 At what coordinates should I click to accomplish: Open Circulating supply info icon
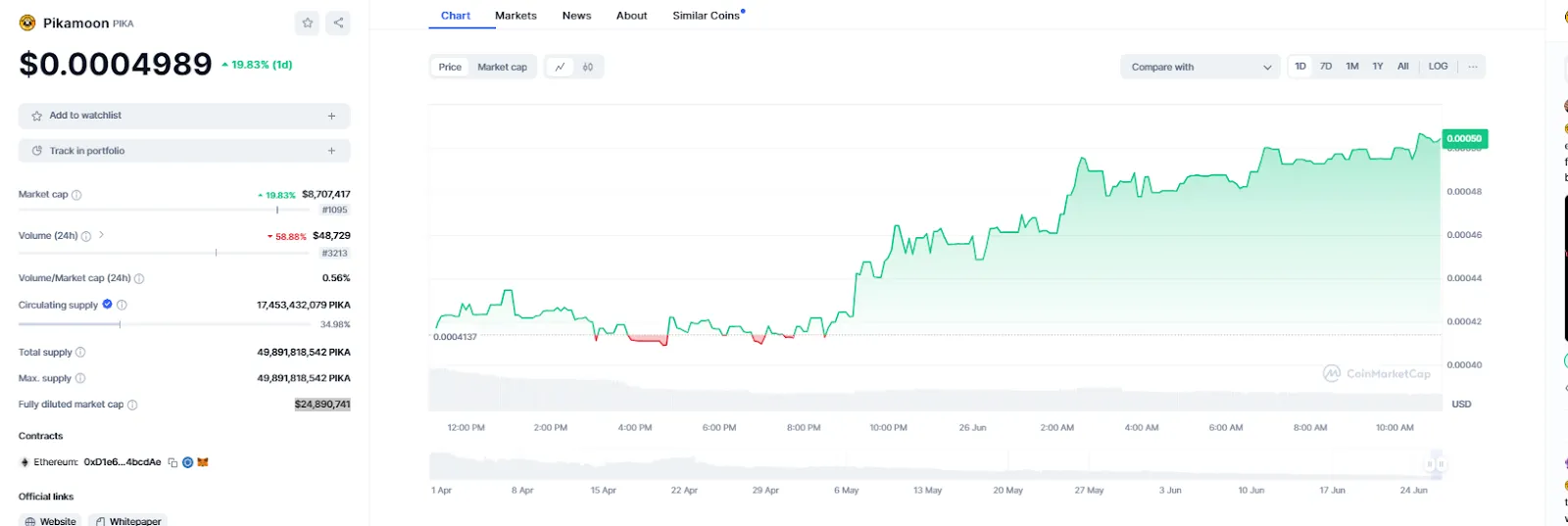(x=122, y=305)
